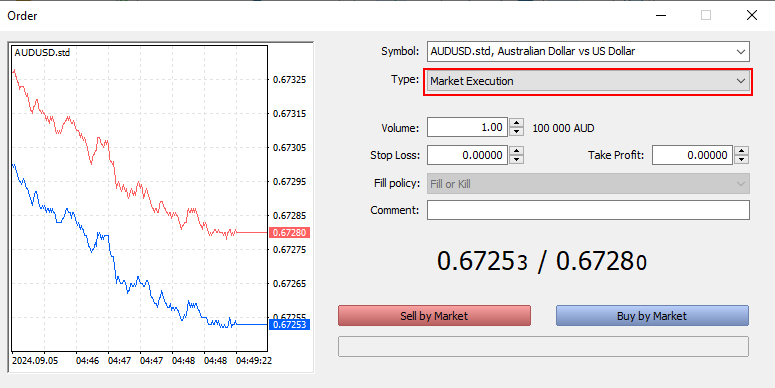
Task: Click the 04:49:22 time label on chart
Action: pyautogui.click(x=254, y=360)
